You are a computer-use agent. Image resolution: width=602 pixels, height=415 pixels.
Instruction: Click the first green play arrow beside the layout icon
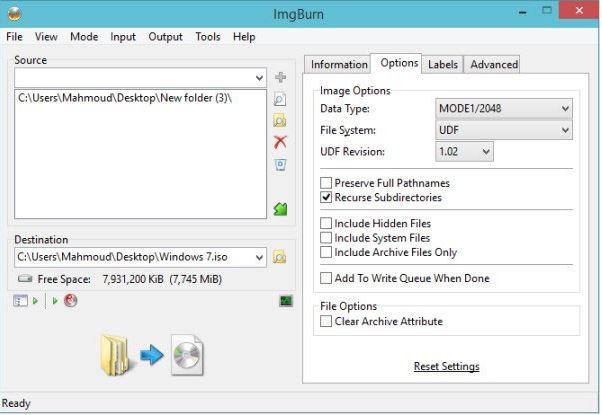(x=35, y=301)
